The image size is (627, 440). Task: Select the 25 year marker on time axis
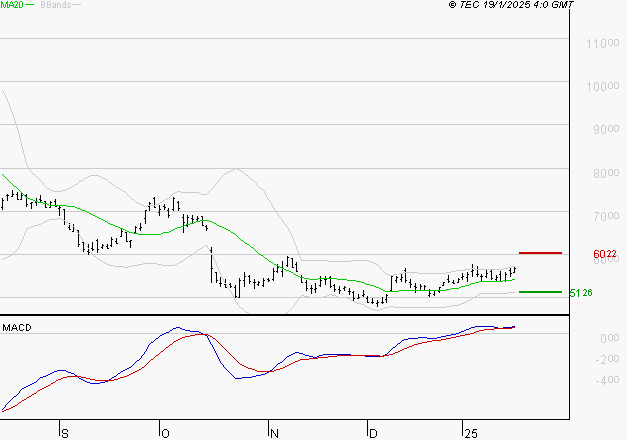(x=470, y=433)
